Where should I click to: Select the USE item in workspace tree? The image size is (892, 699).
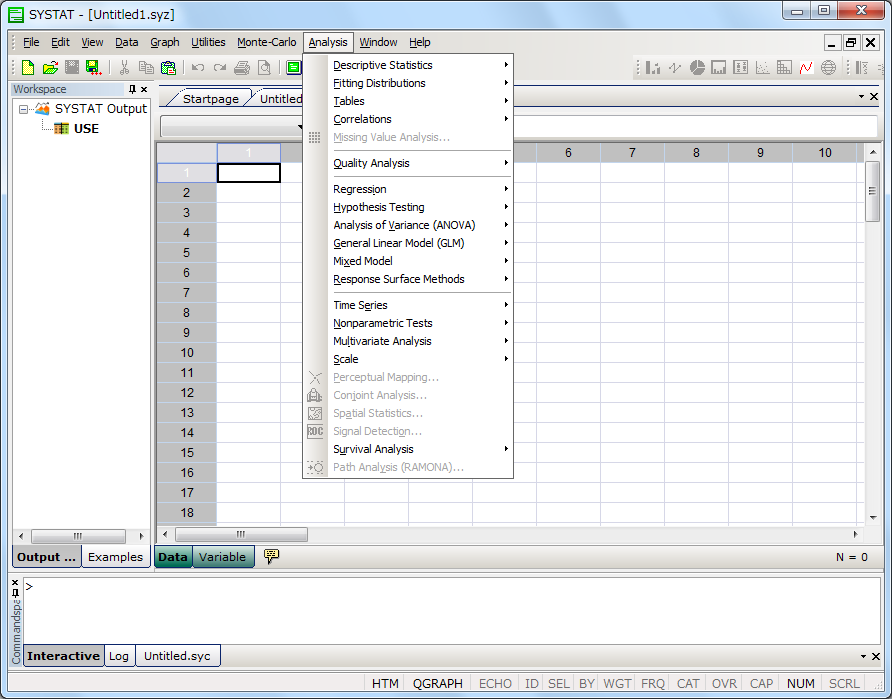(x=86, y=128)
